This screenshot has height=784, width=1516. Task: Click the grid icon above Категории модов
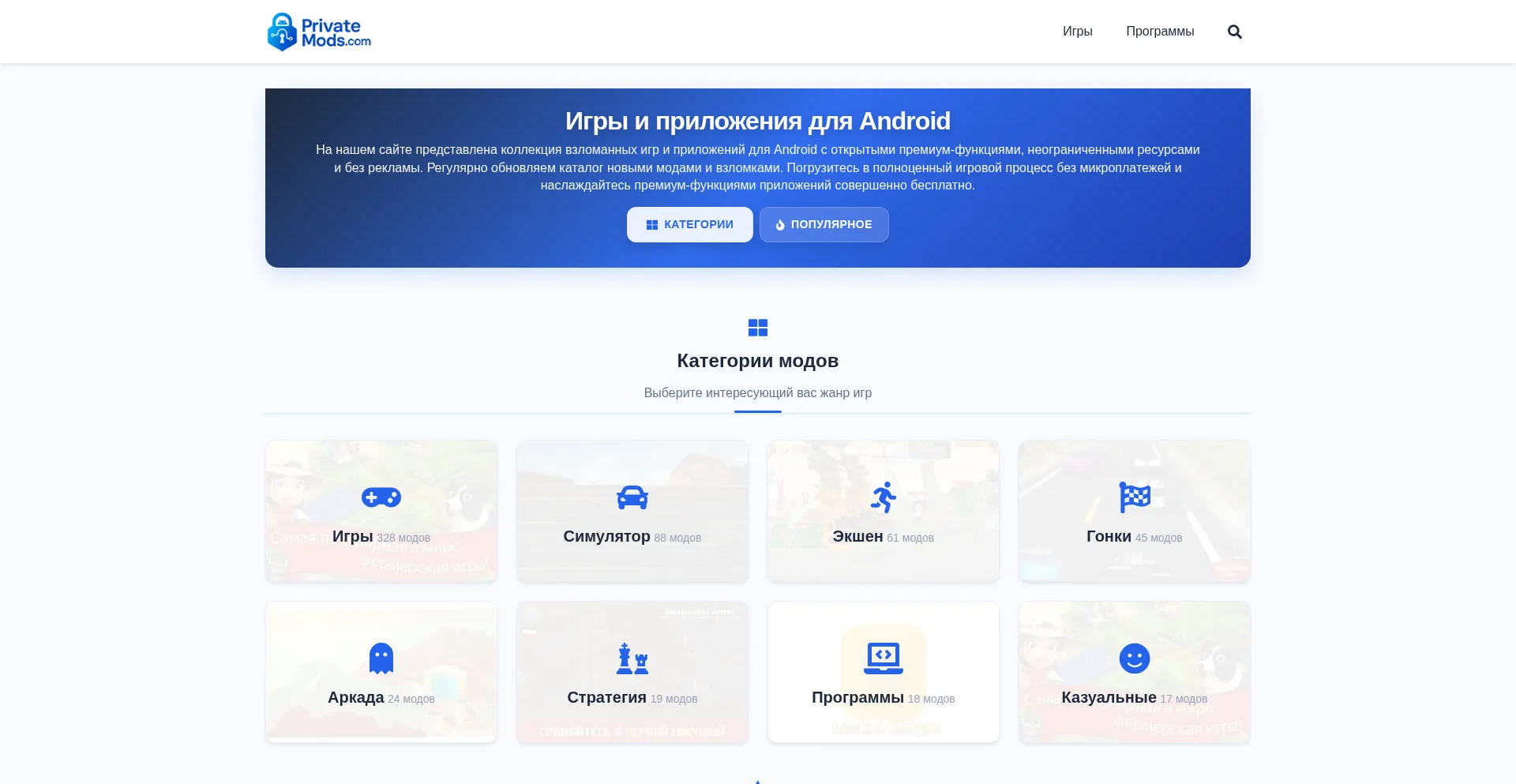point(758,328)
